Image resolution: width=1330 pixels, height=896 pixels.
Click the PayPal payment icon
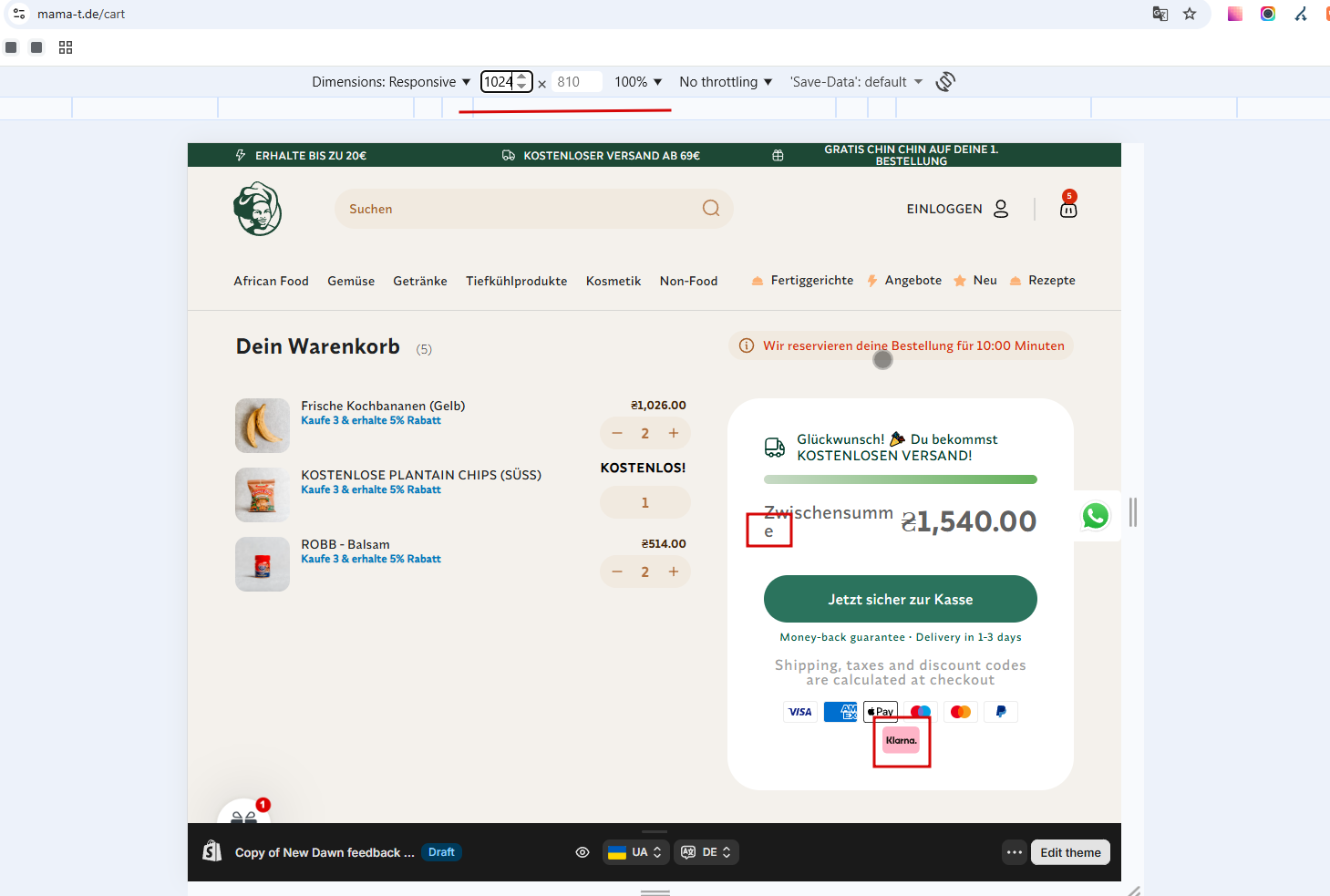click(x=1001, y=712)
